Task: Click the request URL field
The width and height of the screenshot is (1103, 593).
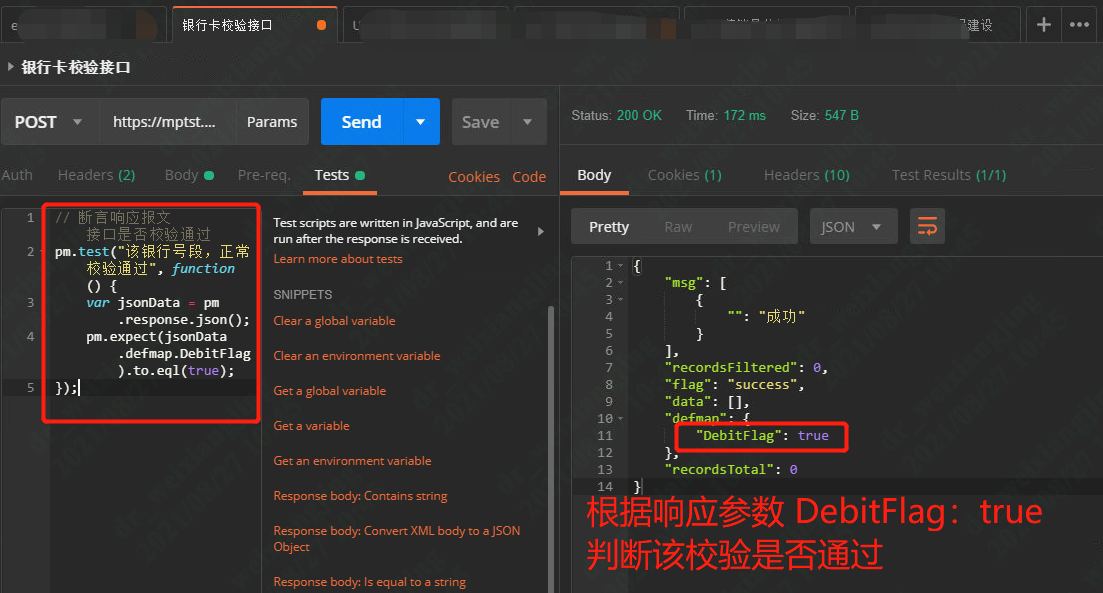Action: coord(167,122)
